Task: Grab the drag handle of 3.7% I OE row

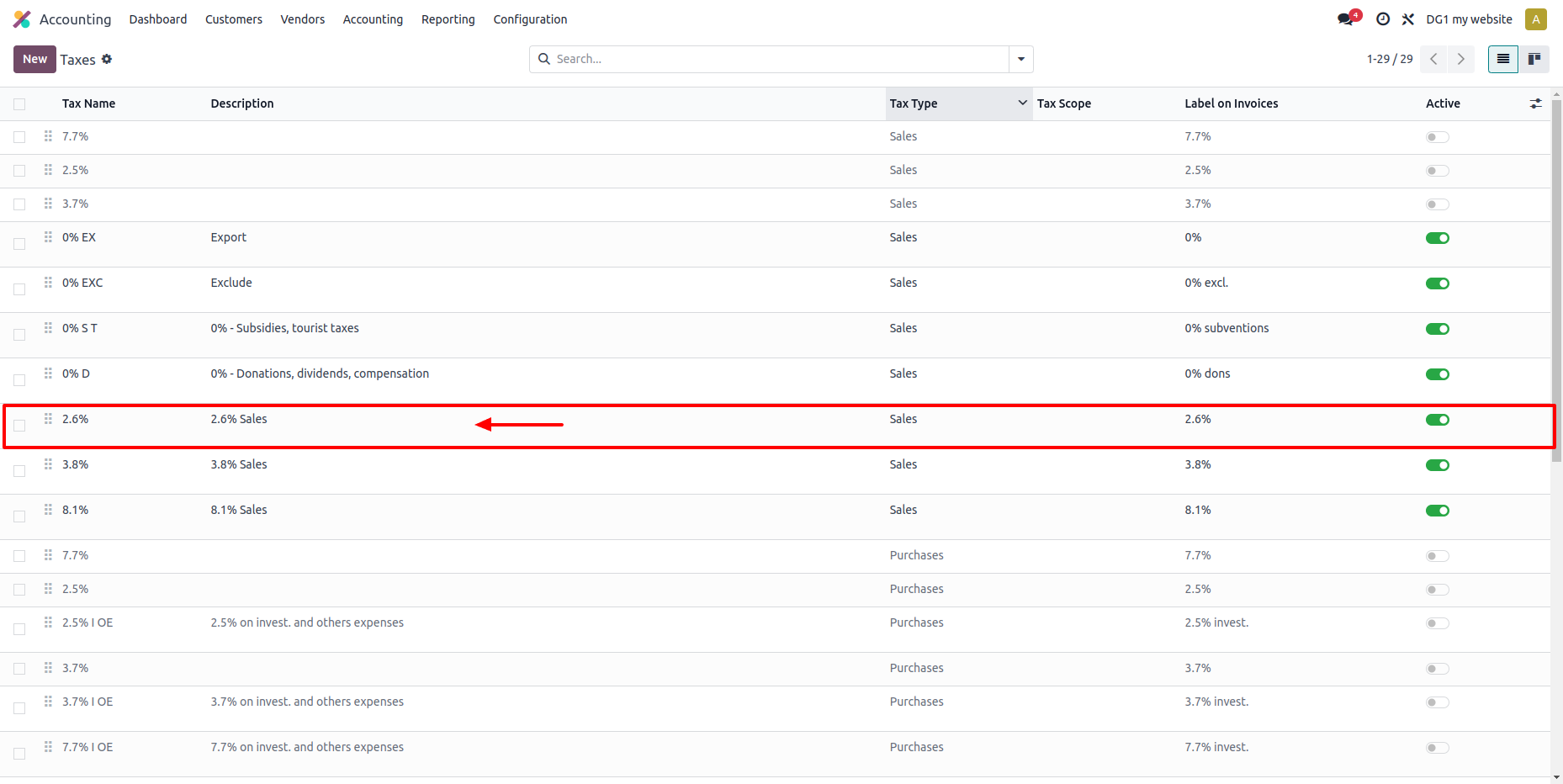Action: [x=48, y=702]
